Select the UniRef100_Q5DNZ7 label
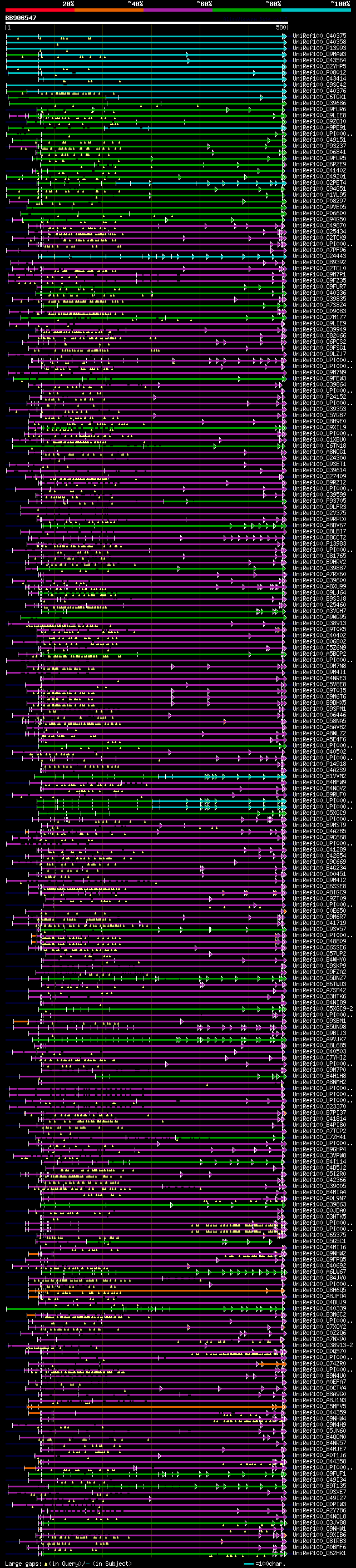Image resolution: width=356 pixels, height=1568 pixels. coord(319,978)
